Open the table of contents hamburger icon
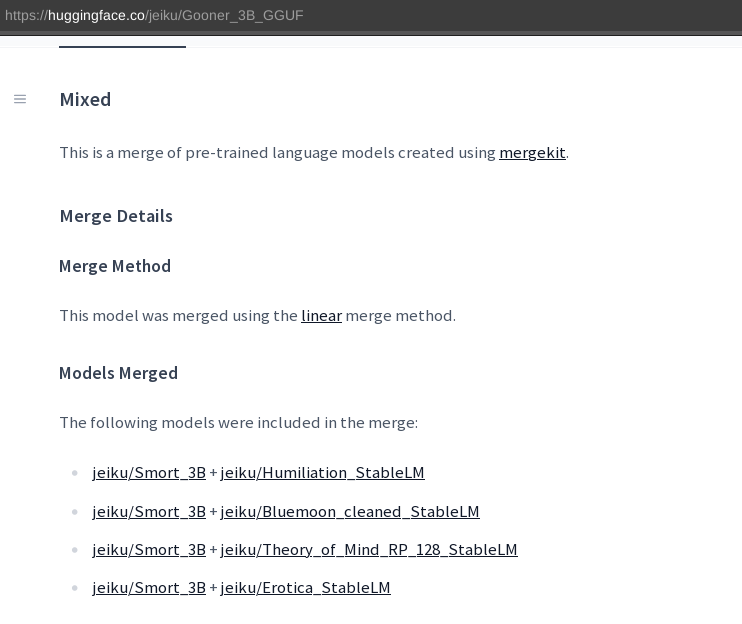The image size is (742, 624). pyautogui.click(x=20, y=99)
